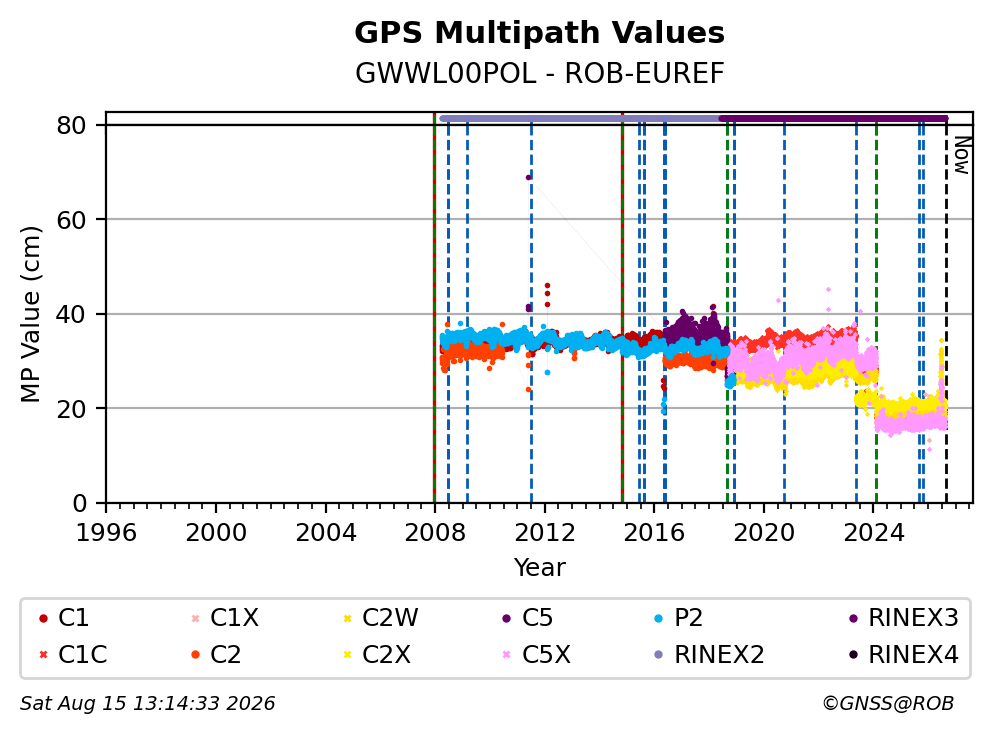The image size is (992, 734).
Task: Click the black dashed Now marker line
Action: tap(946, 316)
